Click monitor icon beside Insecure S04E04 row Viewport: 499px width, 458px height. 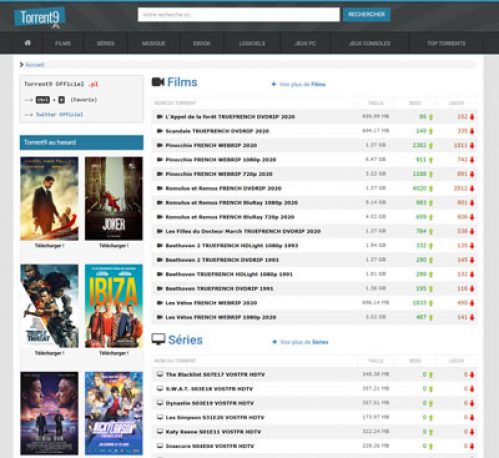click(x=160, y=446)
